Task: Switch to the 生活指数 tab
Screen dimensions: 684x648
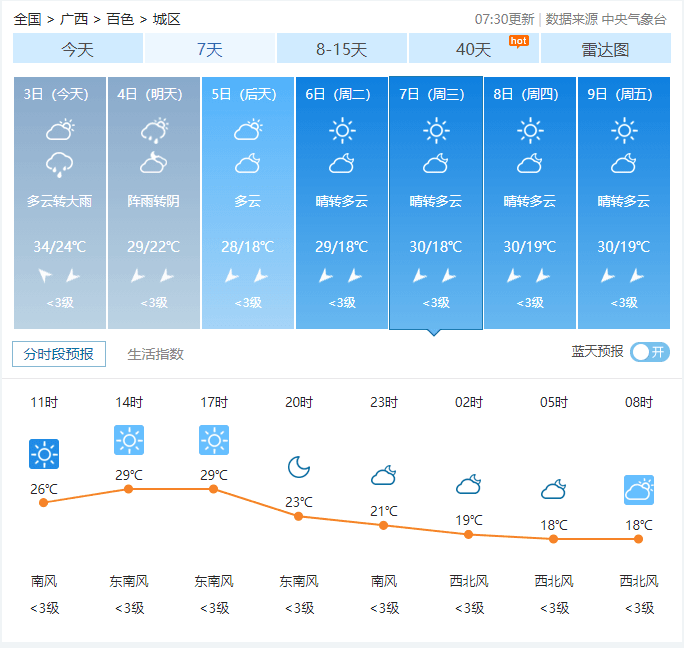Action: 155,354
